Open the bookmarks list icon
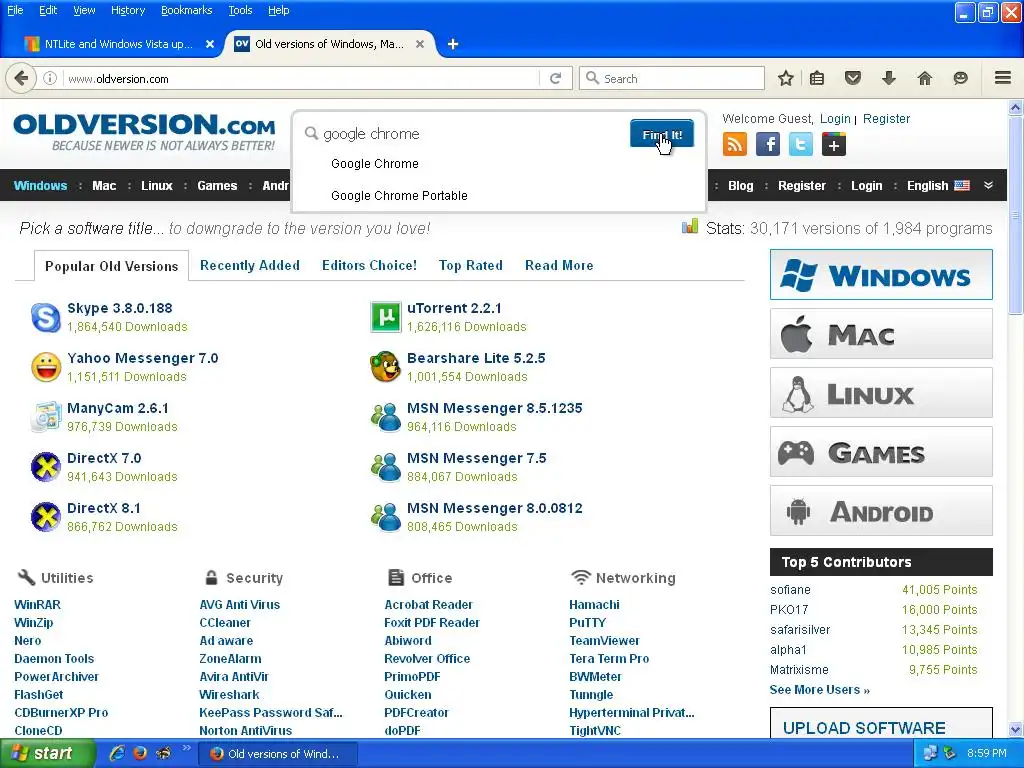This screenshot has height=768, width=1024. tap(817, 78)
